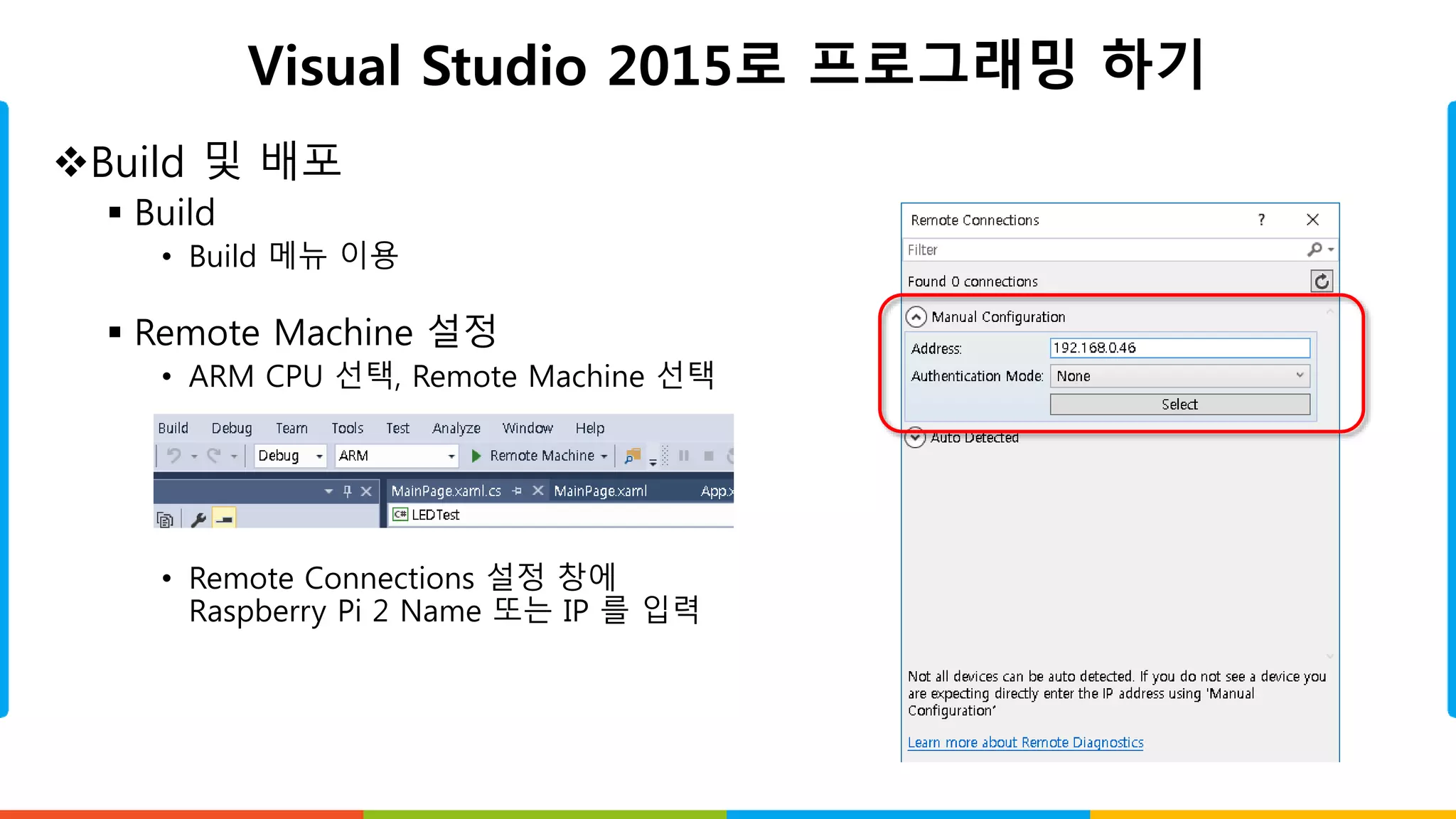Close the Remote Connections dialog
The height and width of the screenshot is (819, 1456).
click(x=1312, y=220)
